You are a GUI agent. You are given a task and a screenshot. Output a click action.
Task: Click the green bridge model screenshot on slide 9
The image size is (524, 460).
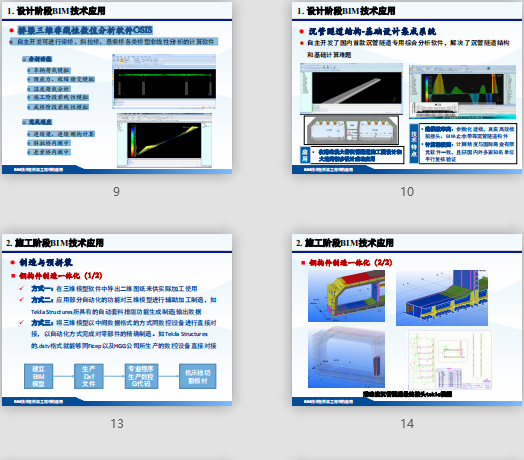point(164,81)
